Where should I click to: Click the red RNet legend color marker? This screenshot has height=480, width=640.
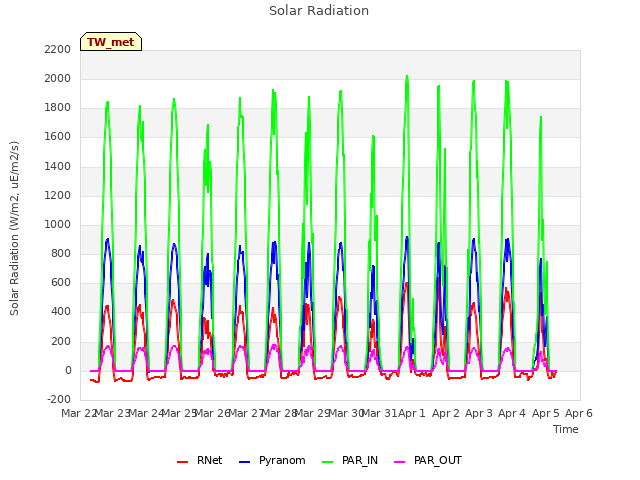click(x=182, y=462)
